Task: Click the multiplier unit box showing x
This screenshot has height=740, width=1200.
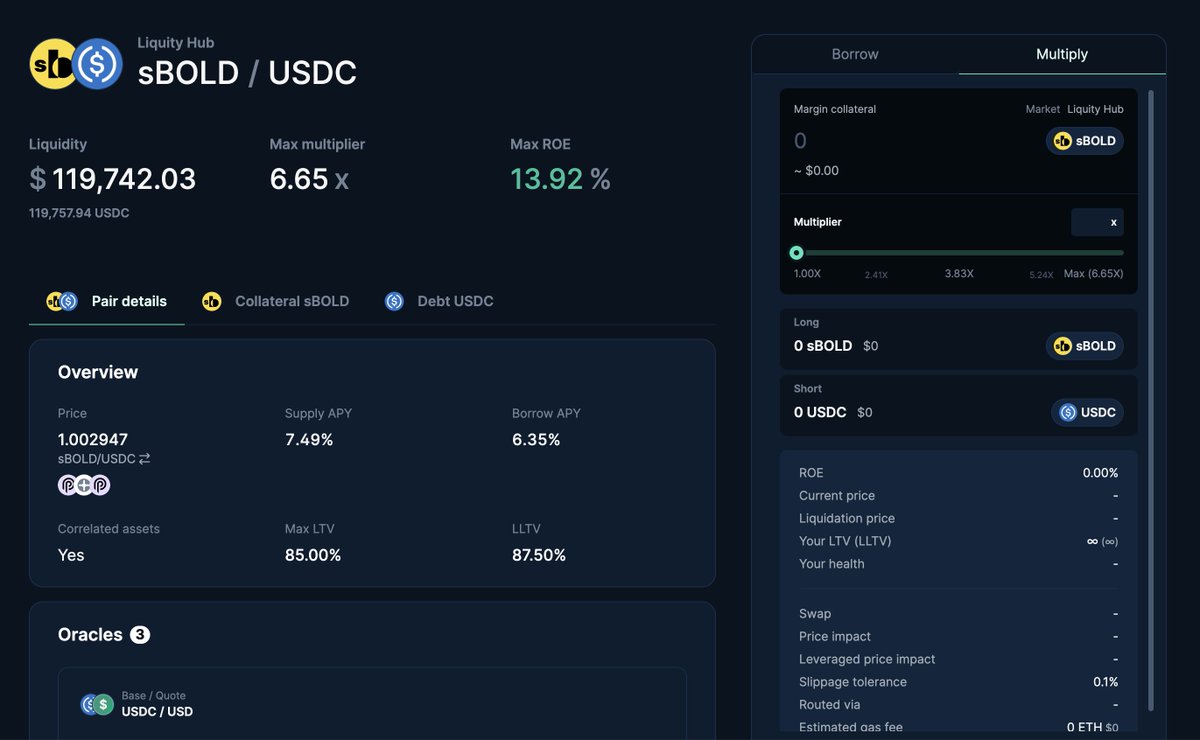Action: [1097, 221]
